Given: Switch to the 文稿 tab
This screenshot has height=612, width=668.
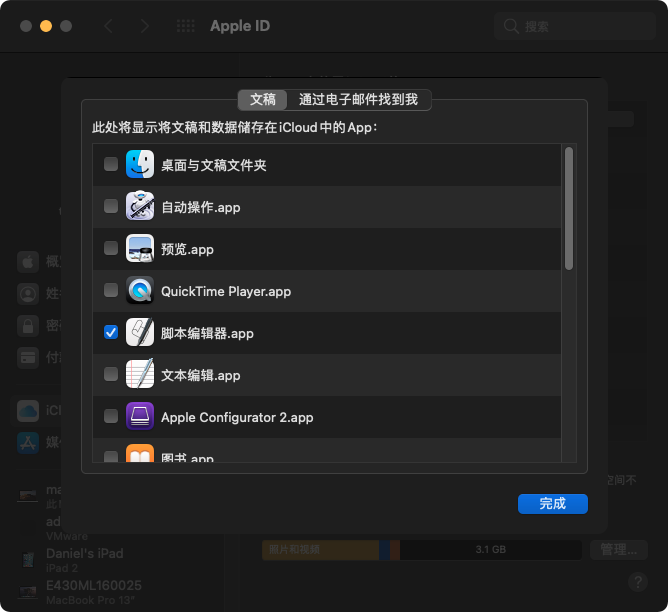Looking at the screenshot, I should click(262, 100).
